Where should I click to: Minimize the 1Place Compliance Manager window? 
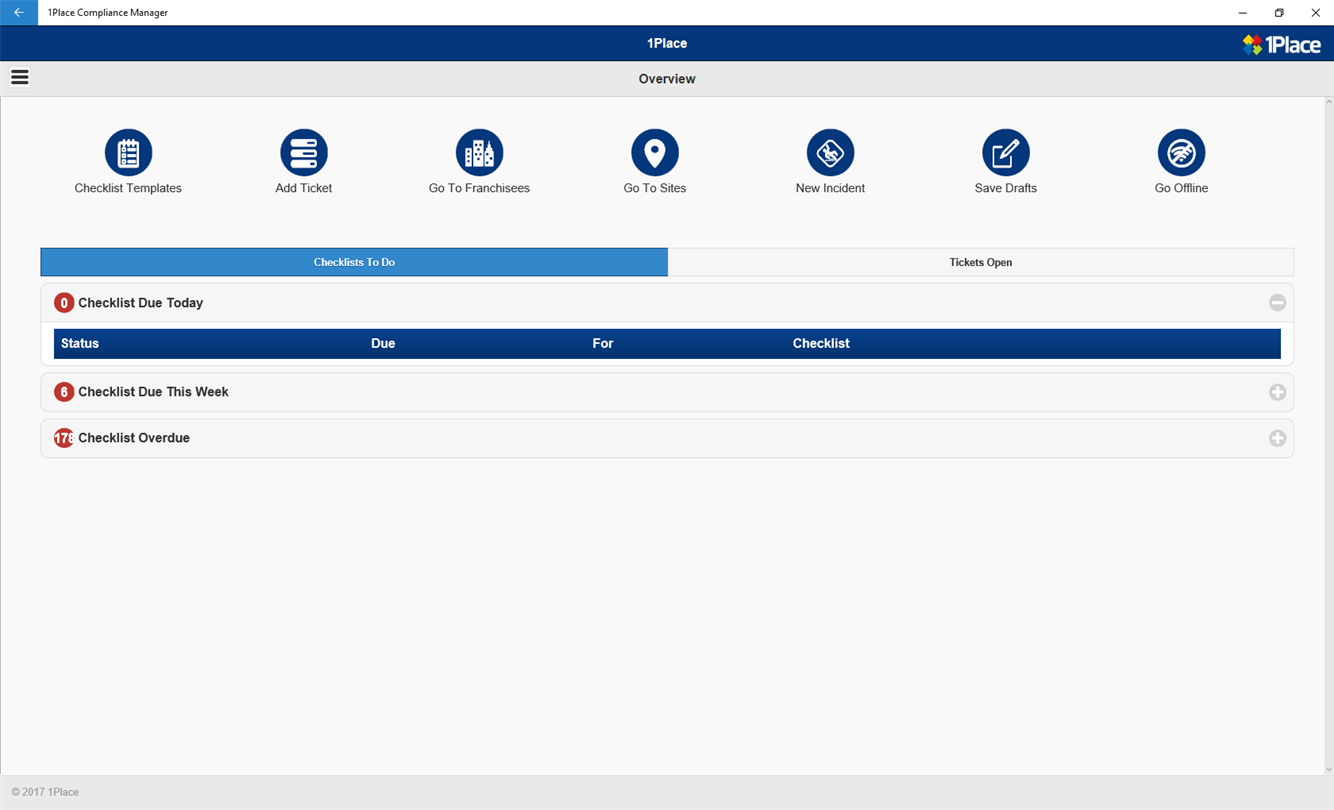pos(1243,12)
